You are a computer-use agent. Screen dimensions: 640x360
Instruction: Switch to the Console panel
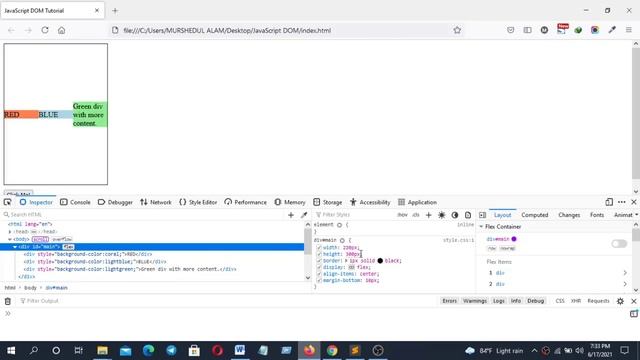(75, 202)
